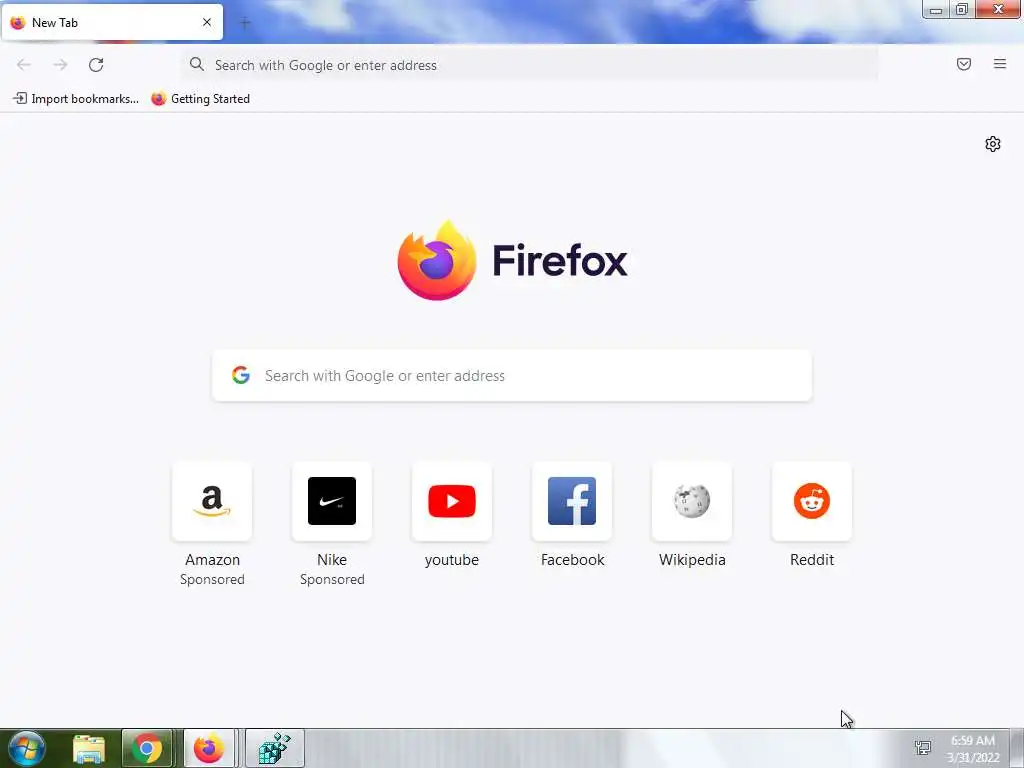Open Getting Started bookmark

pyautogui.click(x=200, y=99)
